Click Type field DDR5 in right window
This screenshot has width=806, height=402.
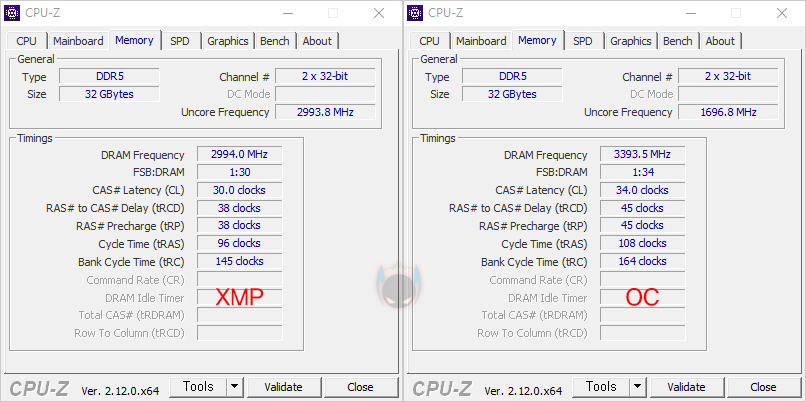pos(512,77)
